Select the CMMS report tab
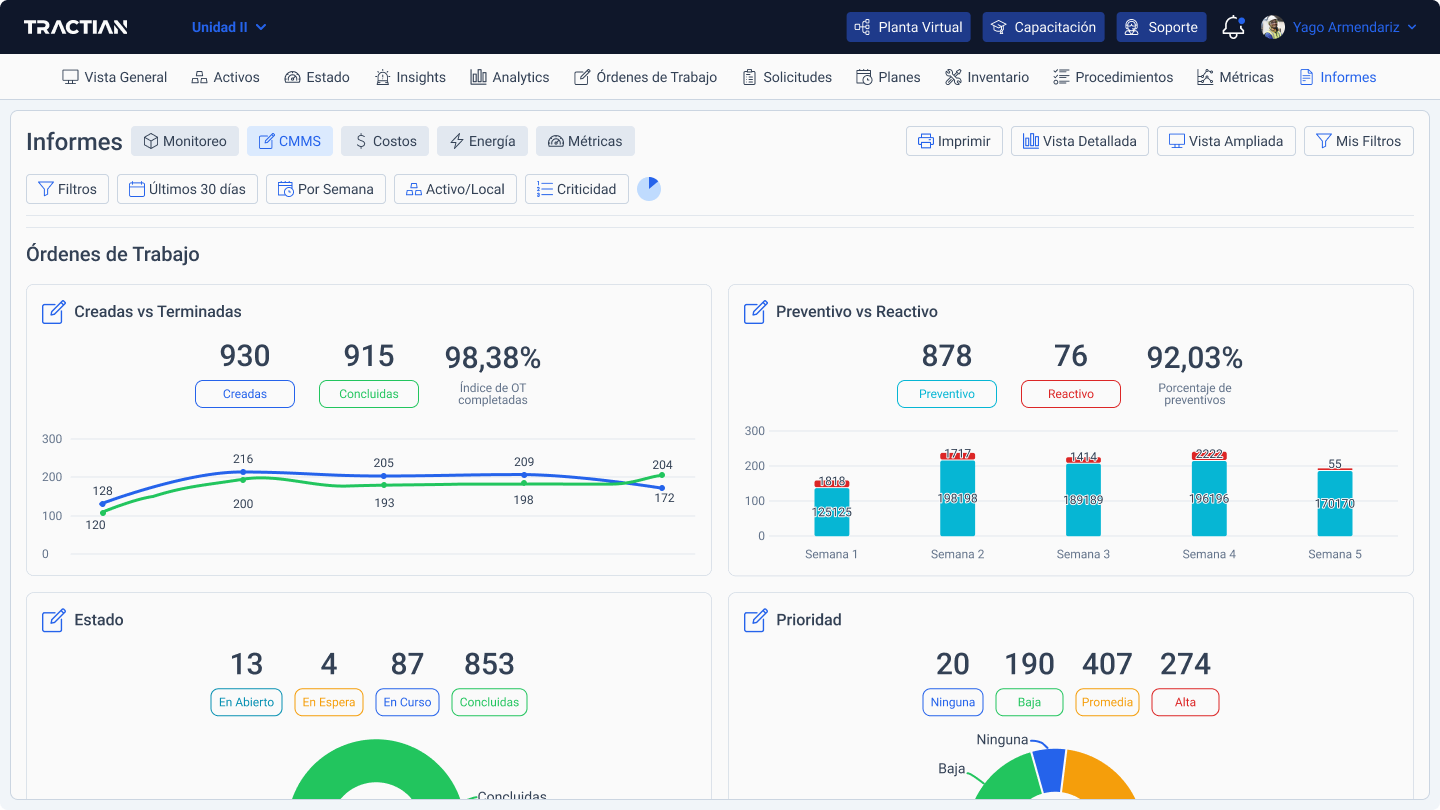 tap(290, 141)
